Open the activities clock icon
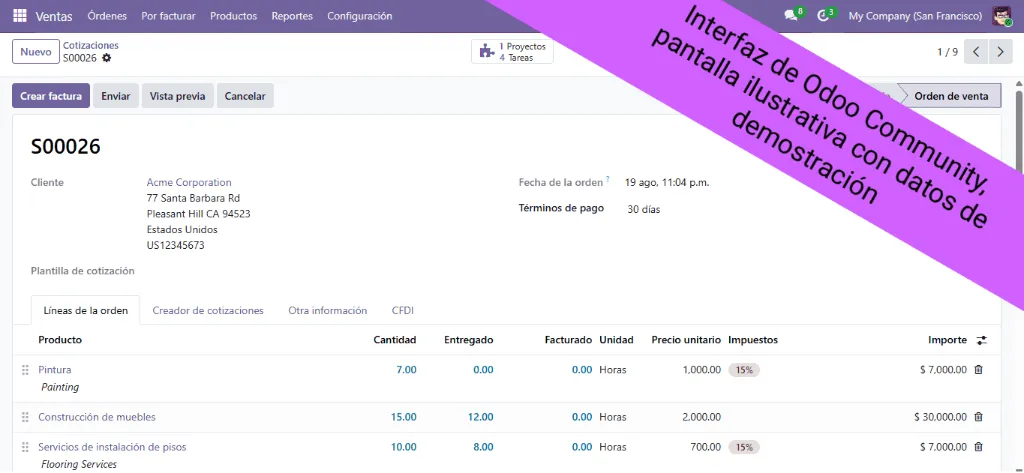This screenshot has height=473, width=1024. [825, 16]
